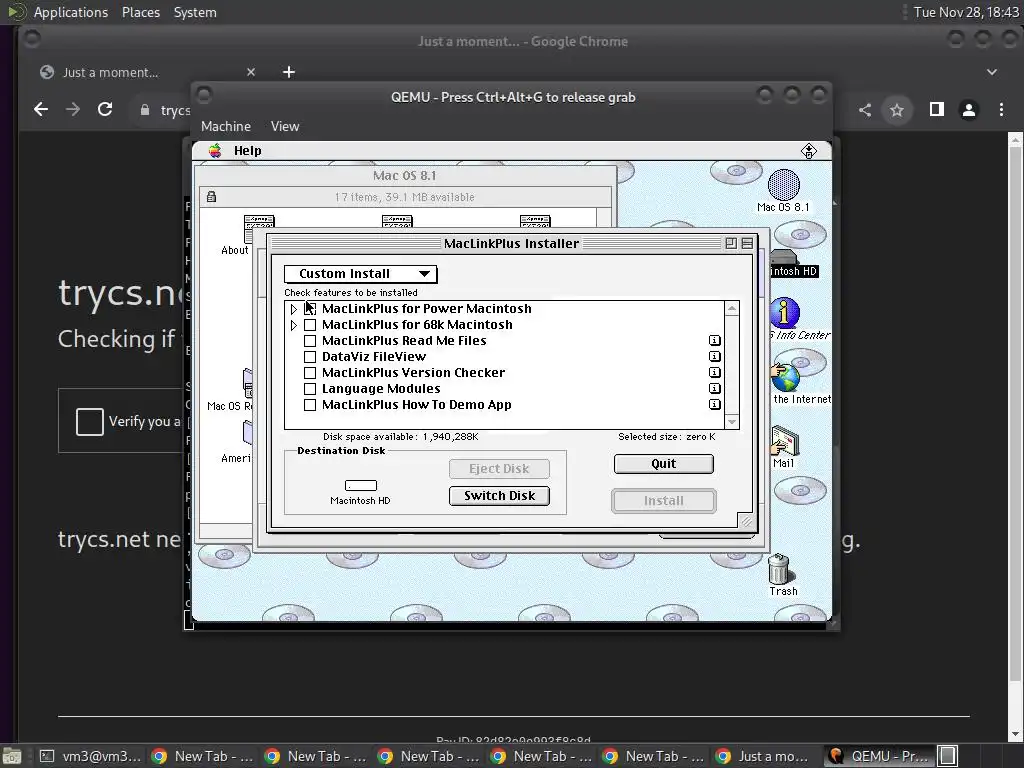Click the Quit button

tap(664, 464)
